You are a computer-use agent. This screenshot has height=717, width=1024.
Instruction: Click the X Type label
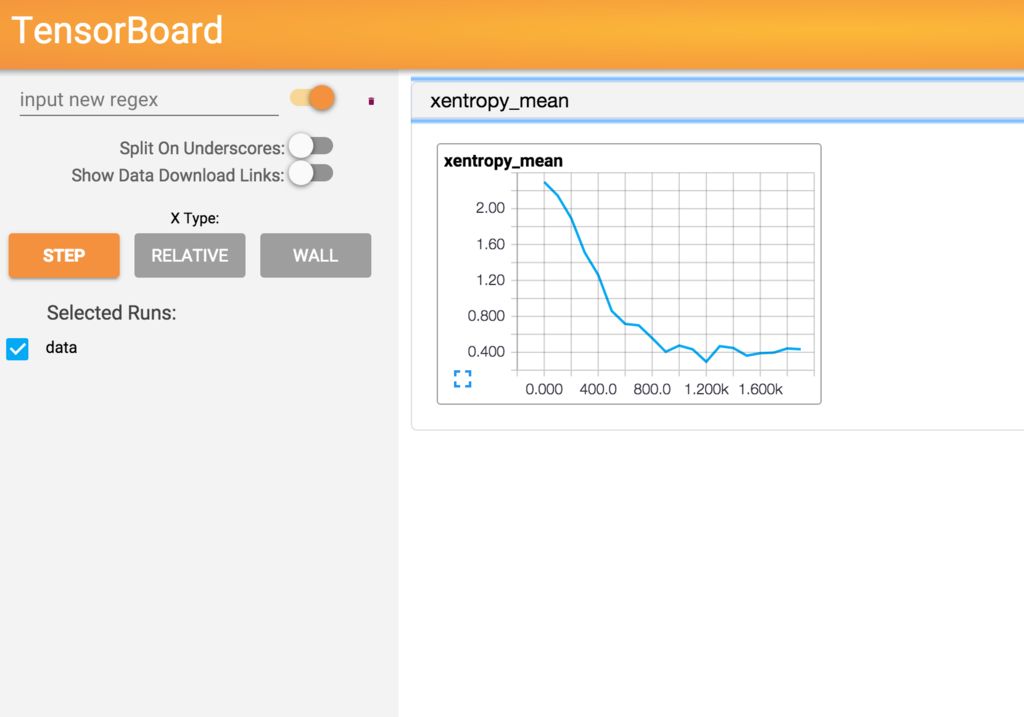pos(195,218)
